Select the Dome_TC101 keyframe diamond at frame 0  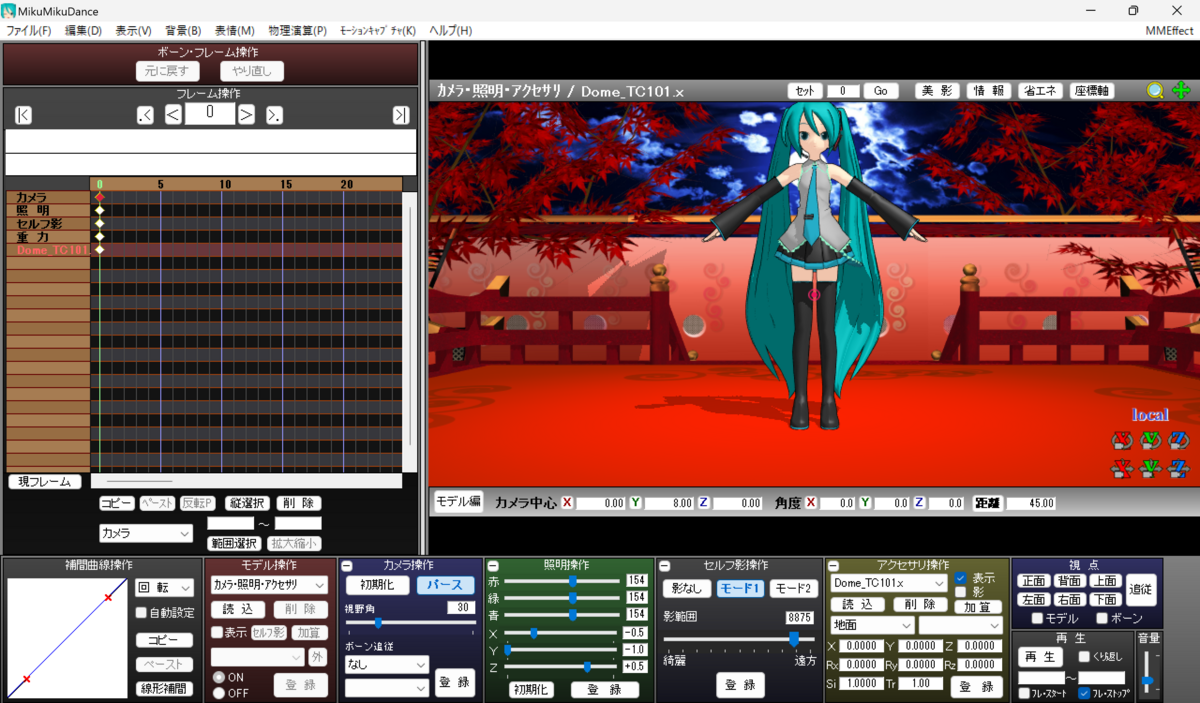[99, 249]
